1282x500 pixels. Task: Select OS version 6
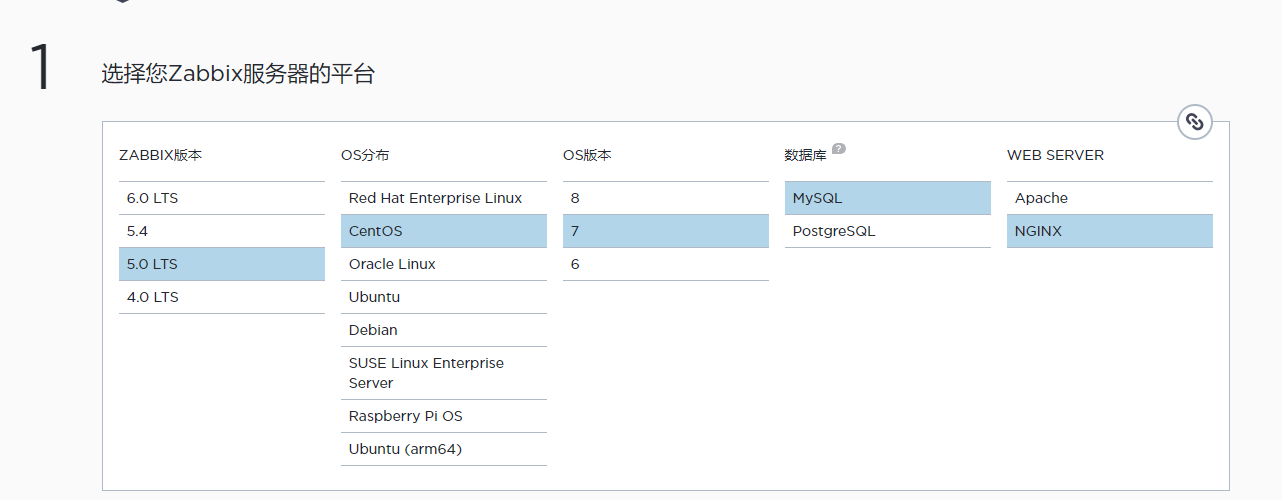pyautogui.click(x=666, y=264)
